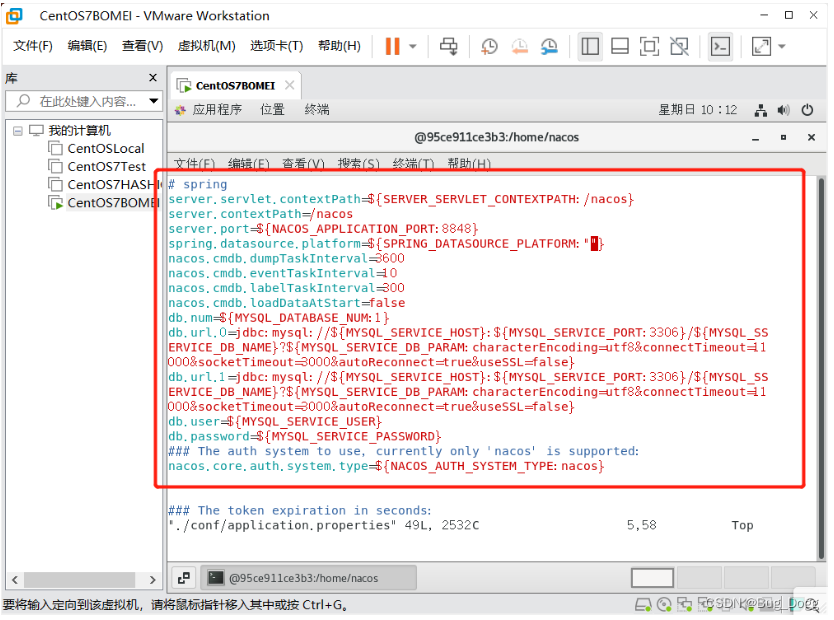Take a snapshot of the VM
Screen dimensions: 834x620
(489, 46)
